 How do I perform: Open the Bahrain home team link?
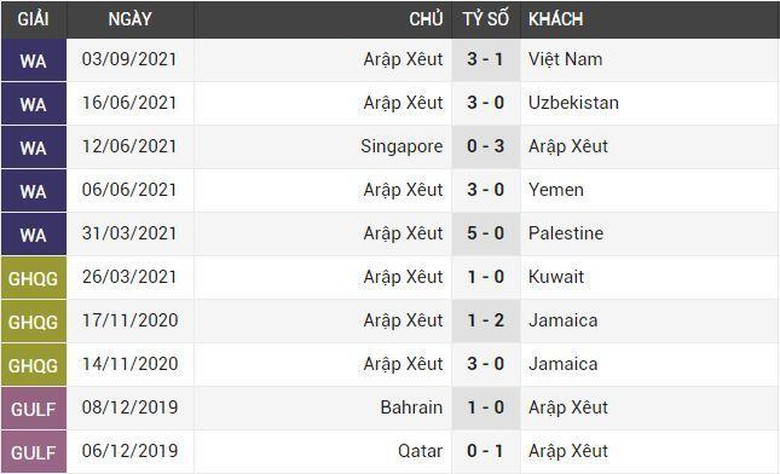(x=411, y=408)
